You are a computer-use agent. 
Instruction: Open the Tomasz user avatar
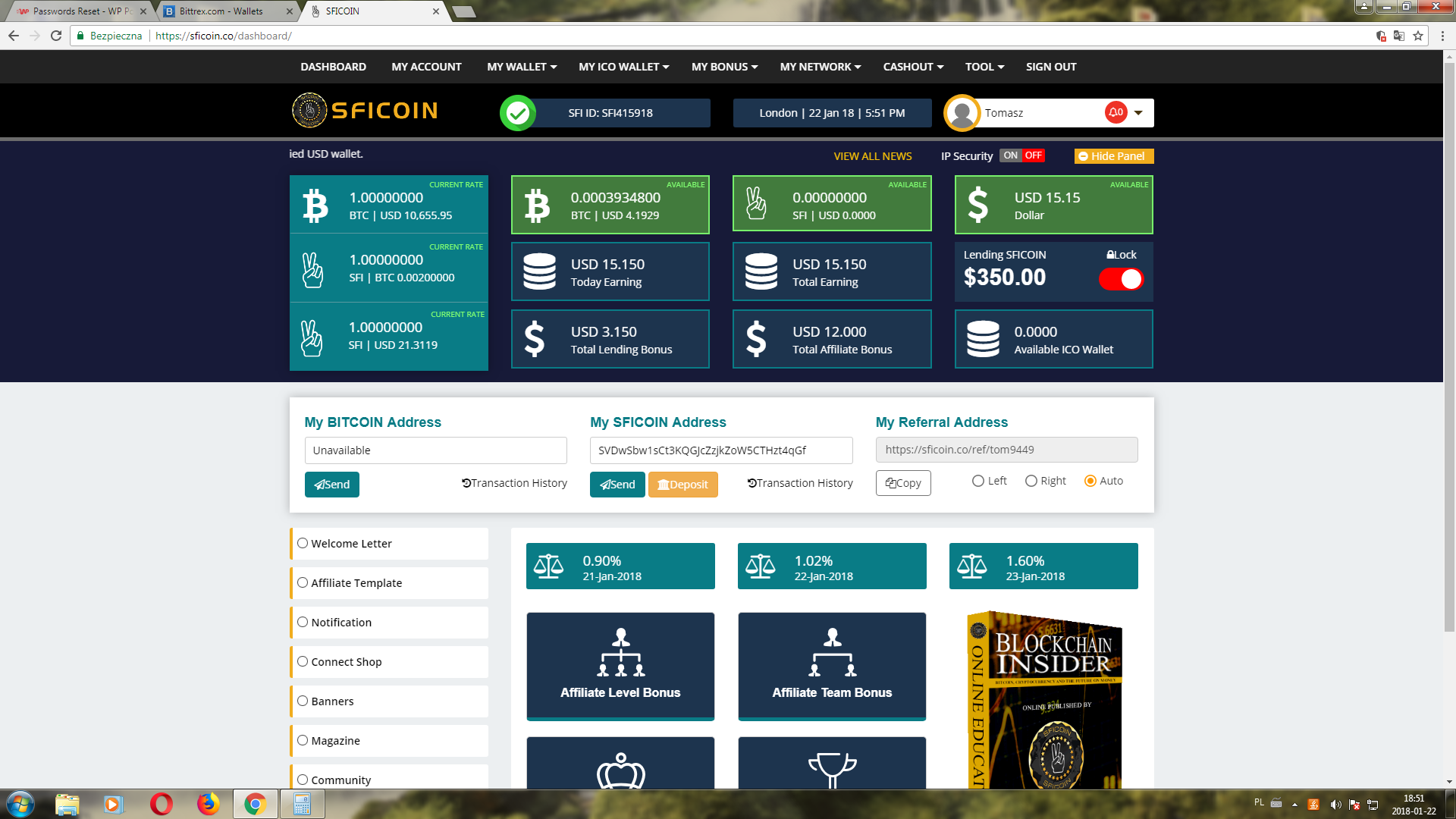(962, 113)
